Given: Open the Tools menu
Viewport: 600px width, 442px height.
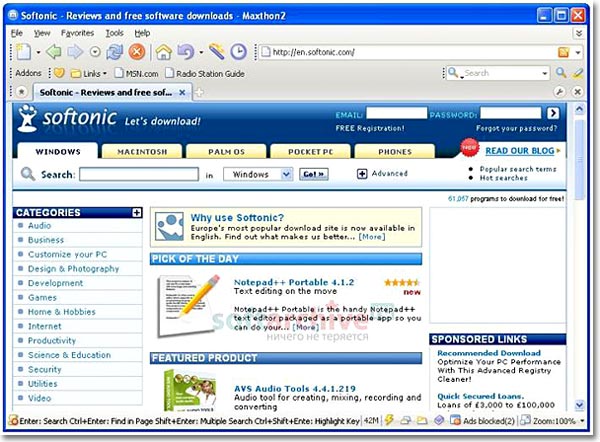Looking at the screenshot, I should point(114,33).
